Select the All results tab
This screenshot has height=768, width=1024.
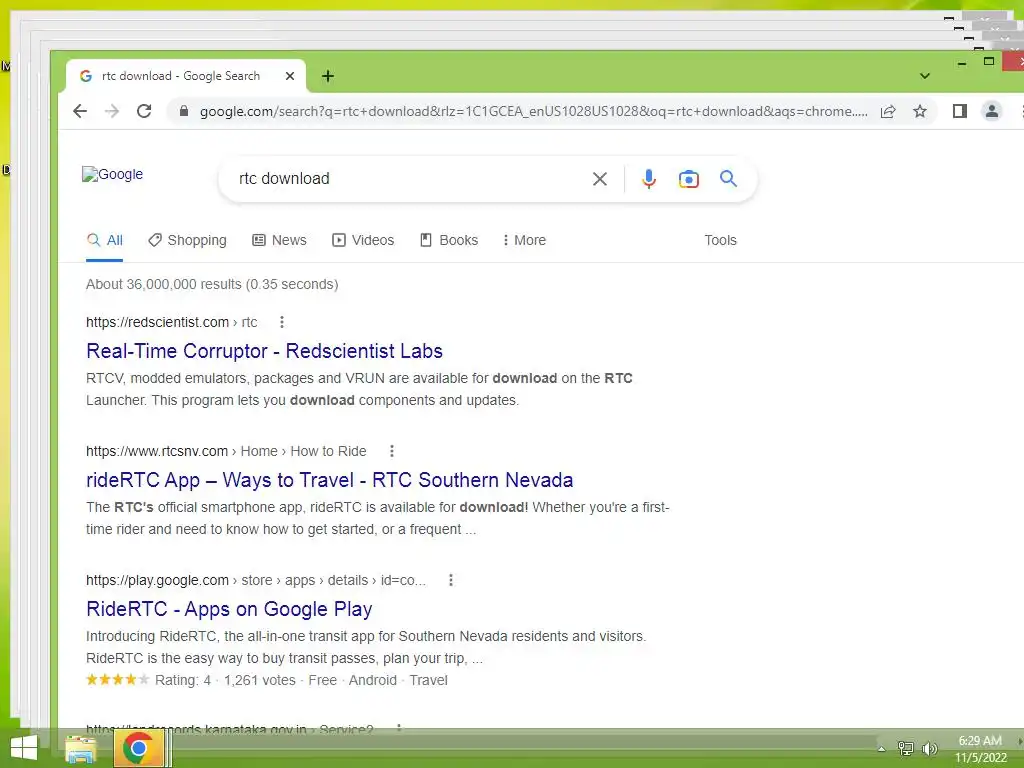pyautogui.click(x=104, y=240)
